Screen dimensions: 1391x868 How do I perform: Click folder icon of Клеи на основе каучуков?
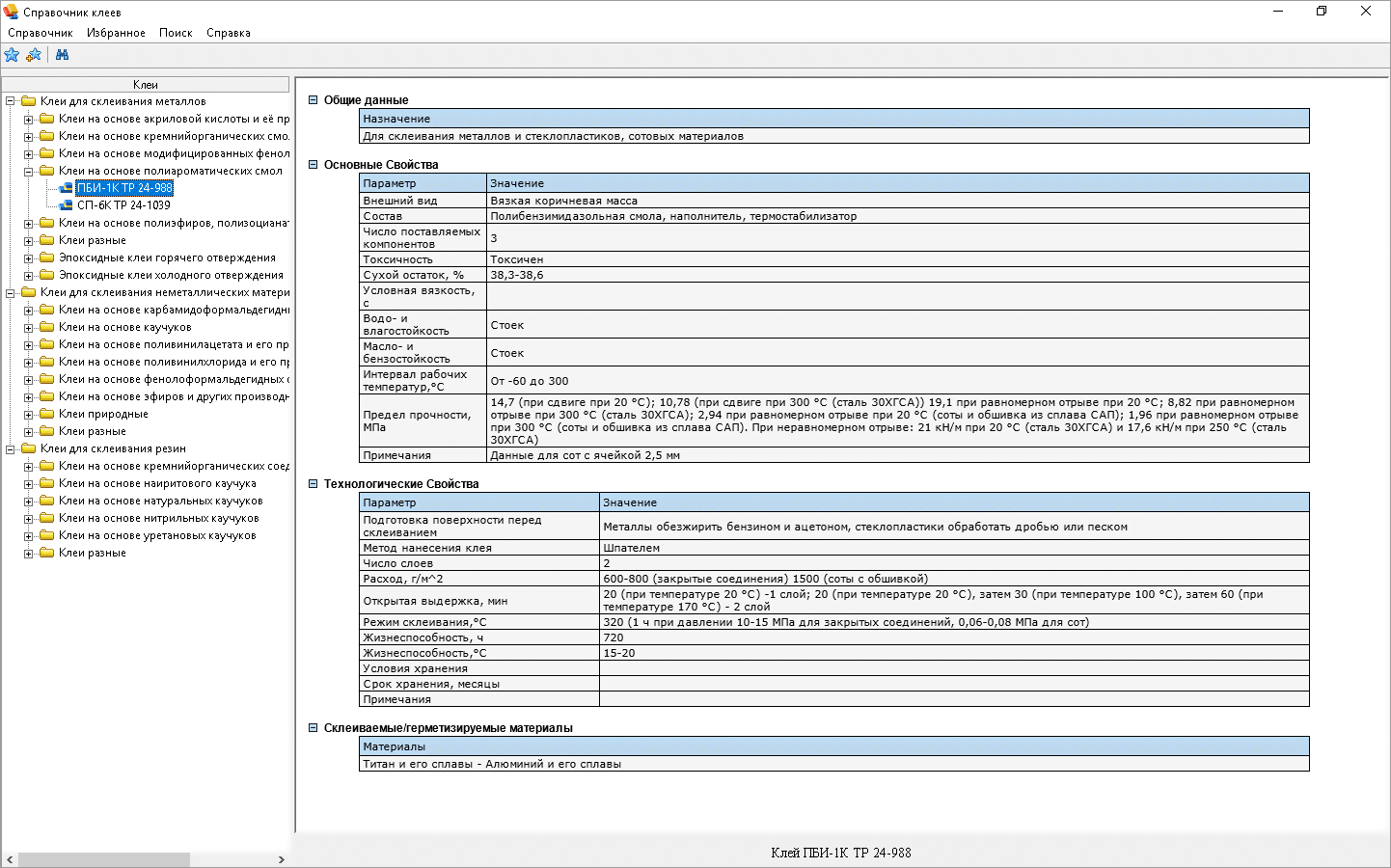point(46,327)
